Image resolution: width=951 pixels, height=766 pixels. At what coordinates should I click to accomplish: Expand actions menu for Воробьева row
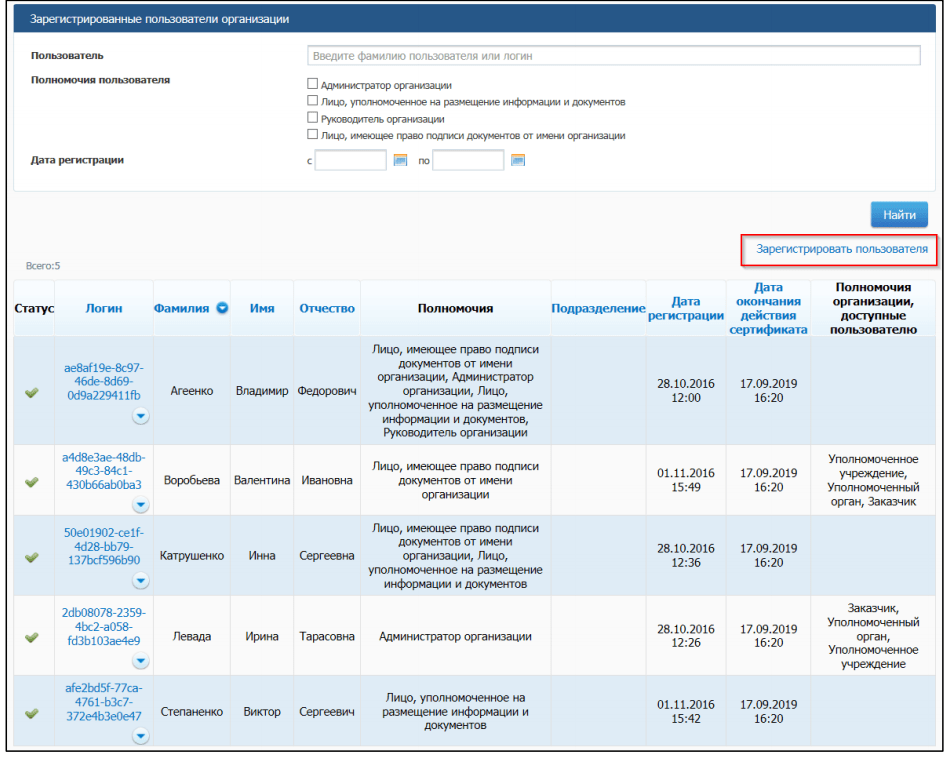click(x=141, y=505)
